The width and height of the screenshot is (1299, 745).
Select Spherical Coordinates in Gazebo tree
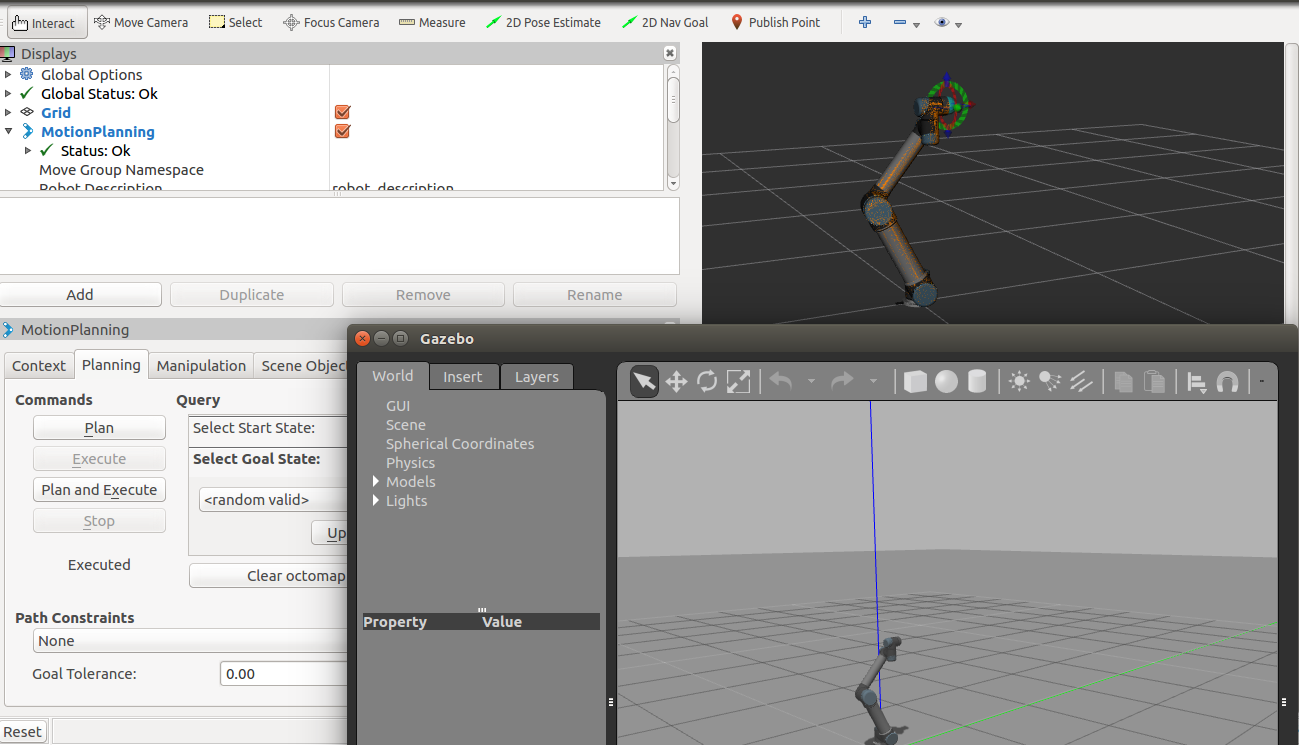(x=460, y=444)
